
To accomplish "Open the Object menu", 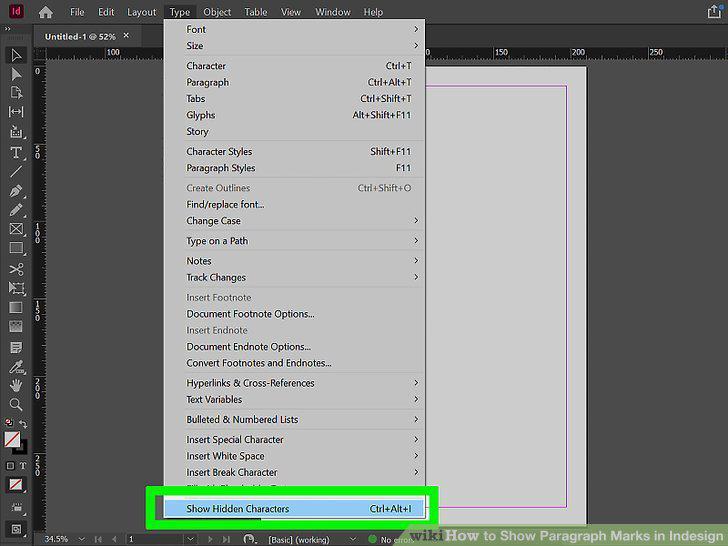I will click(x=217, y=12).
